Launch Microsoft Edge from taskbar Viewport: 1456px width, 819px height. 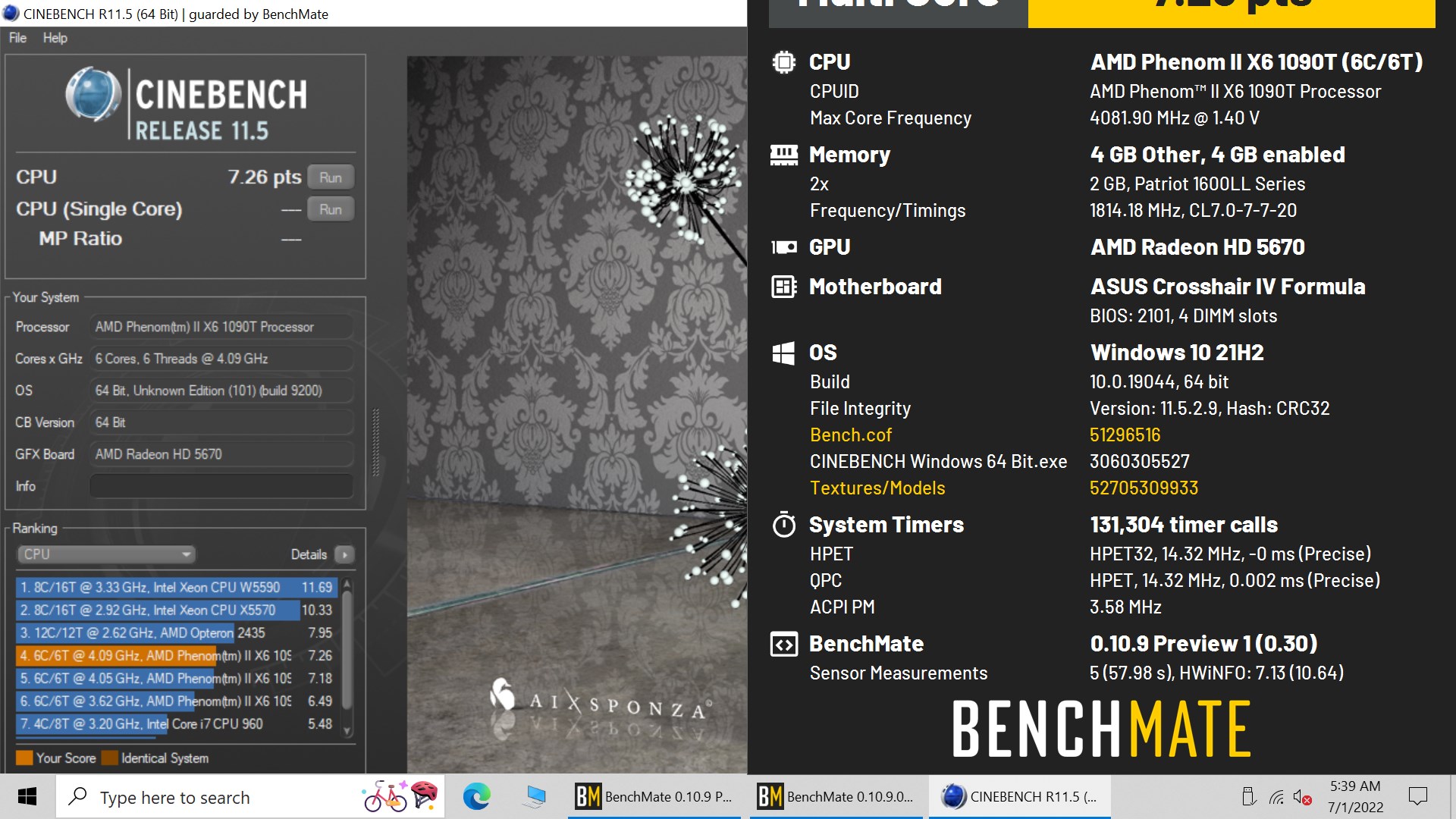point(476,797)
